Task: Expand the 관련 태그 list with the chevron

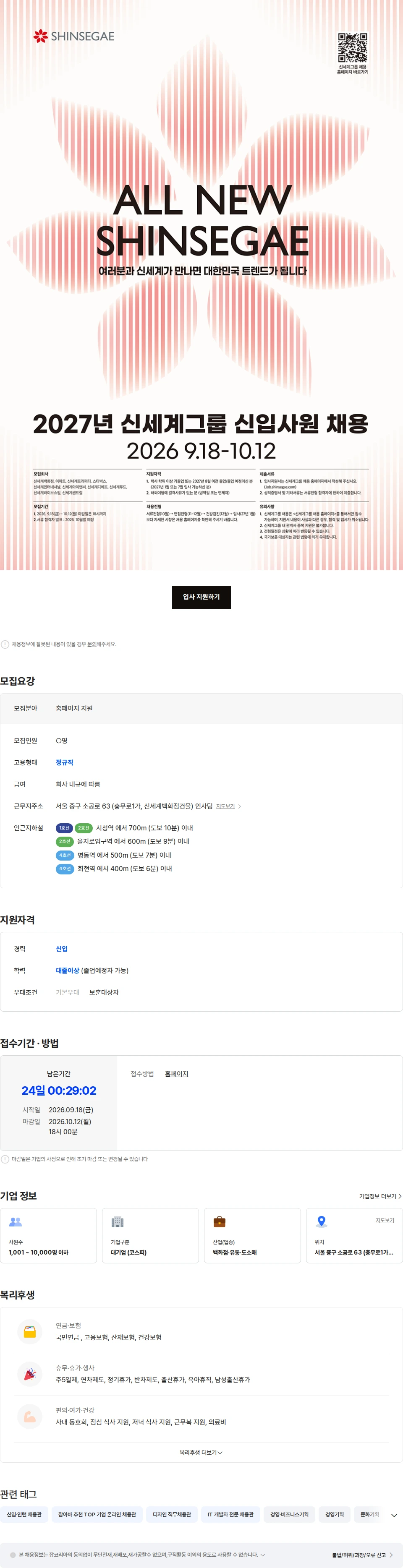Action: point(394,1515)
